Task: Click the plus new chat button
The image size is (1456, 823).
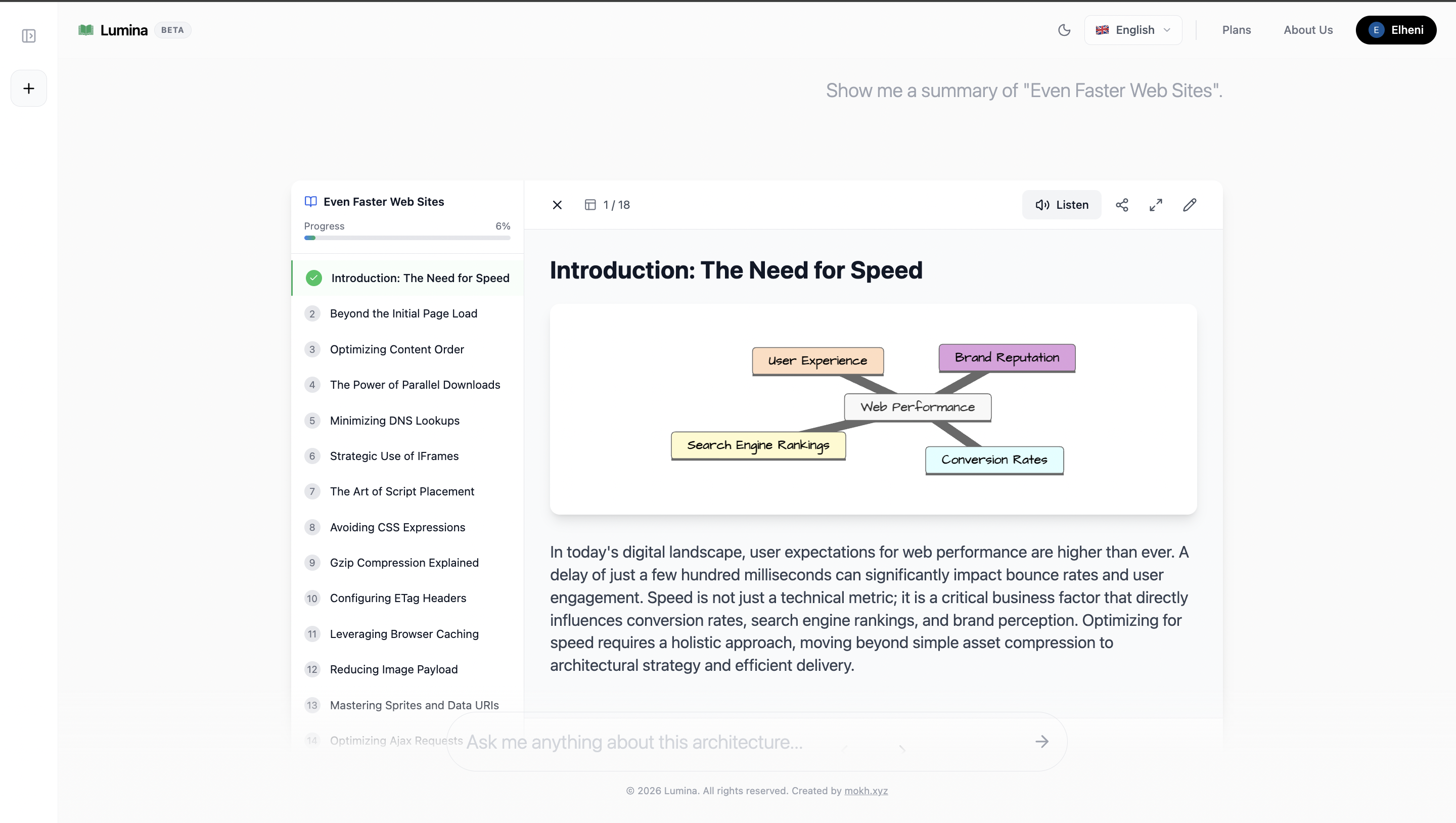Action: (x=29, y=88)
